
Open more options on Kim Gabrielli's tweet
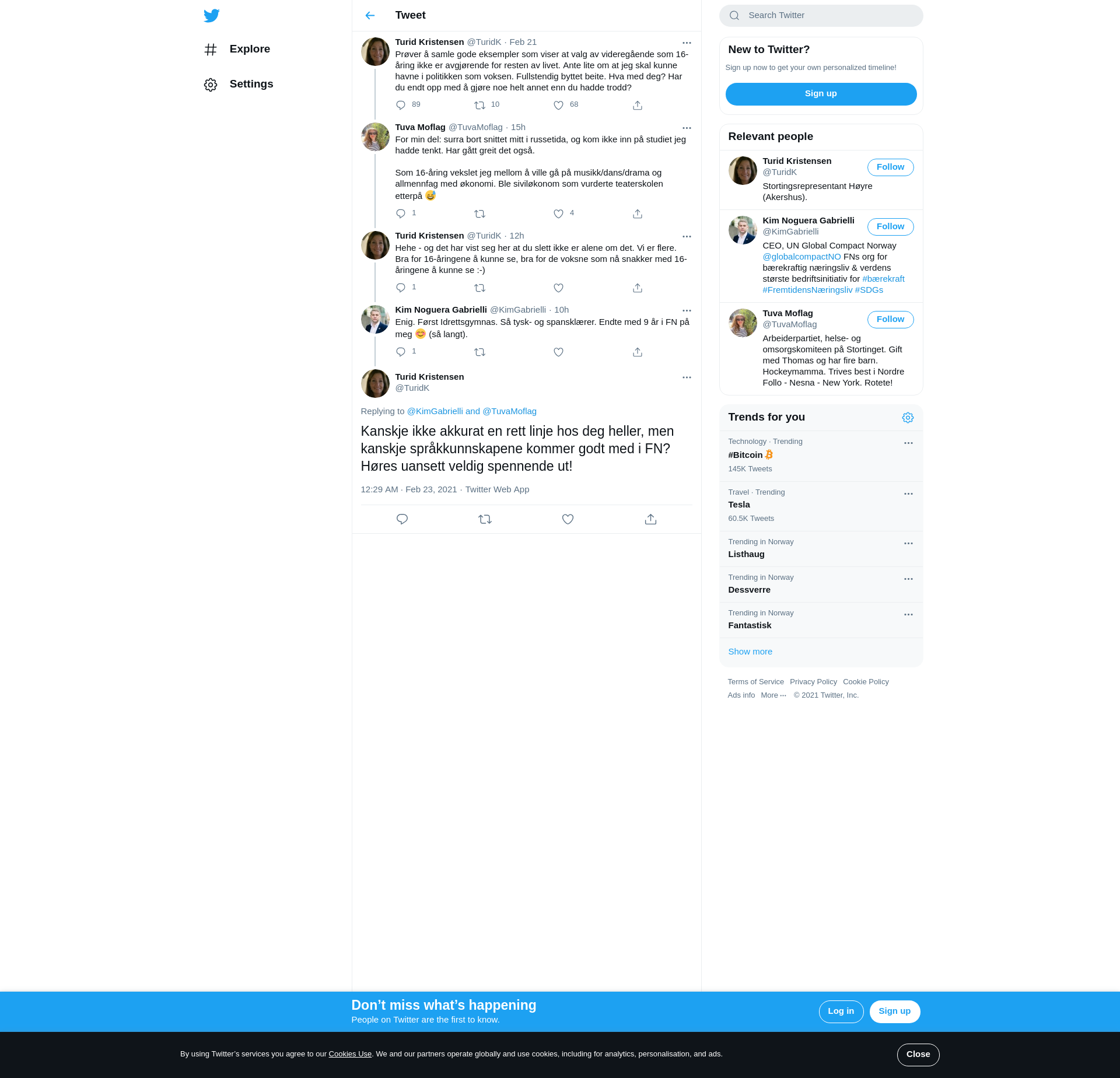pyautogui.click(x=687, y=310)
